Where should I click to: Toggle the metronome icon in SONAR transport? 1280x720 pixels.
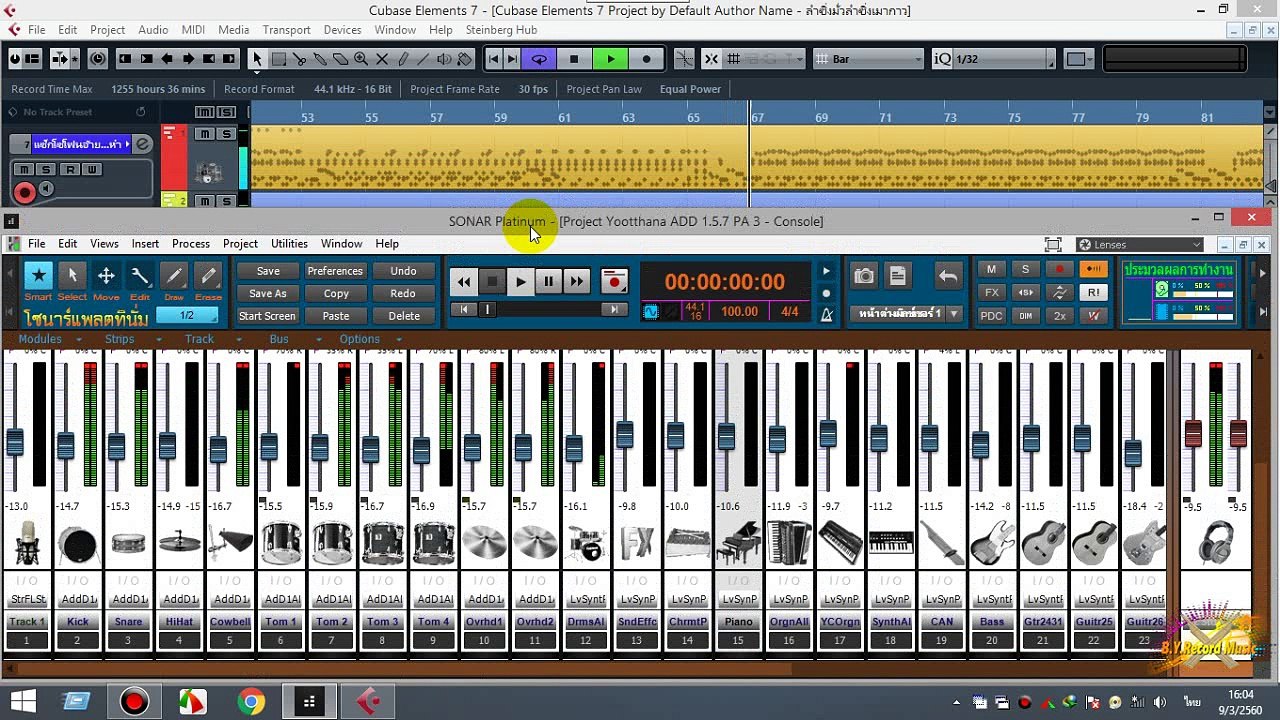click(x=827, y=314)
